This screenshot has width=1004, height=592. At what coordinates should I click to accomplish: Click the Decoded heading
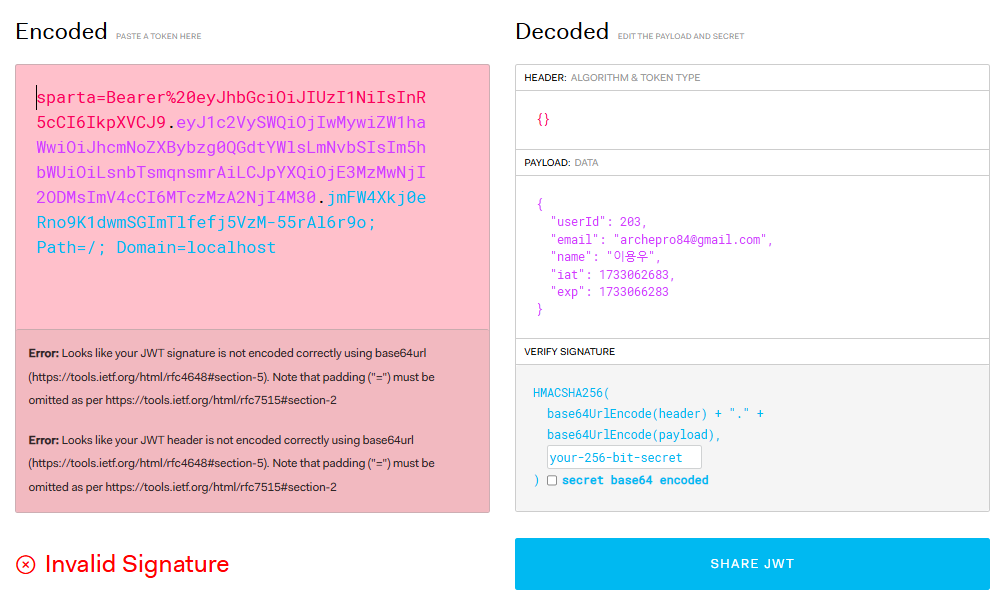click(x=562, y=31)
